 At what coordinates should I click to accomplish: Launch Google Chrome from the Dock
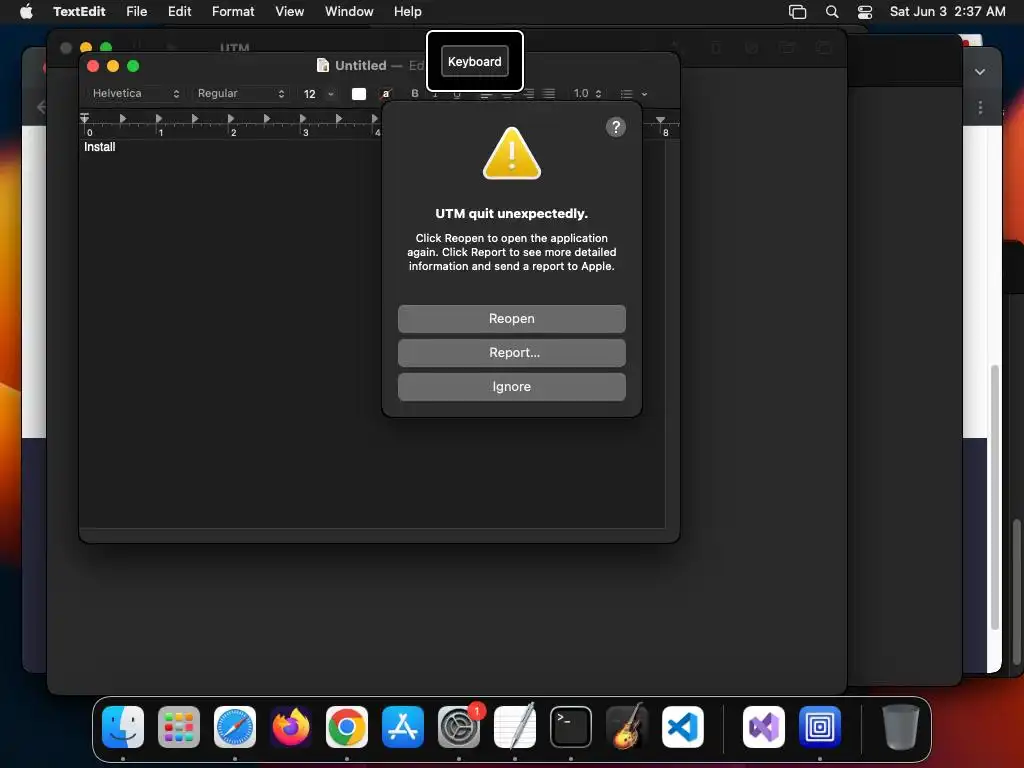click(x=347, y=727)
